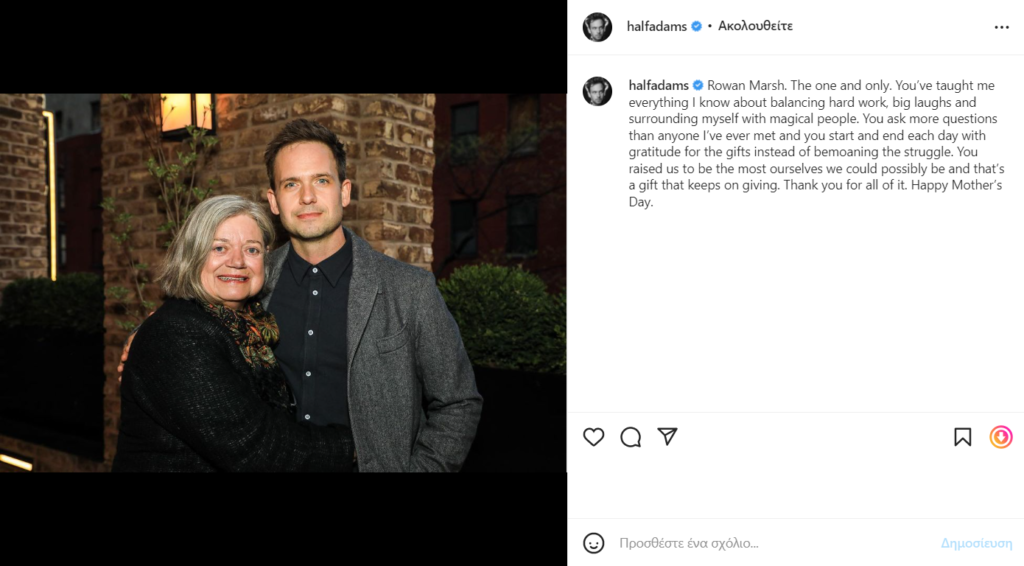This screenshot has width=1024, height=566.
Task: Click the black bar above the photo
Action: point(283,47)
